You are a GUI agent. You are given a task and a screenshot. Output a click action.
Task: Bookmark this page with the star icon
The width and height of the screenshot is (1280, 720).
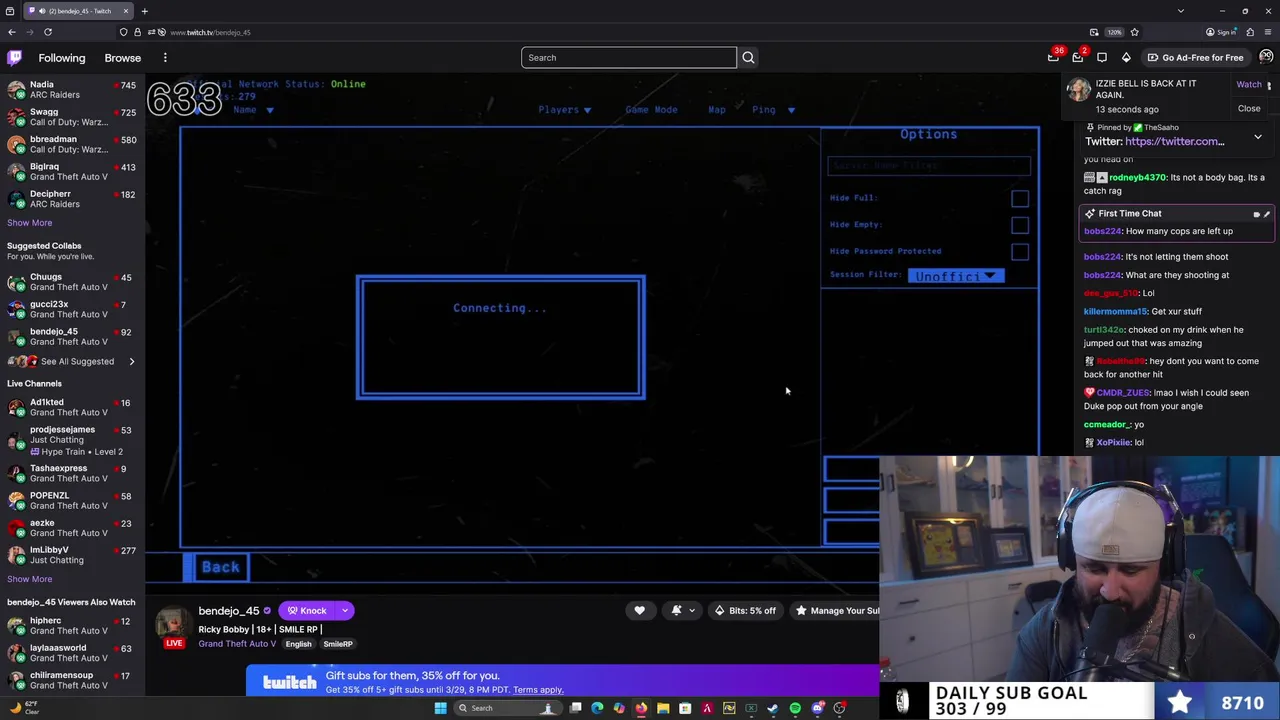pos(1134,32)
